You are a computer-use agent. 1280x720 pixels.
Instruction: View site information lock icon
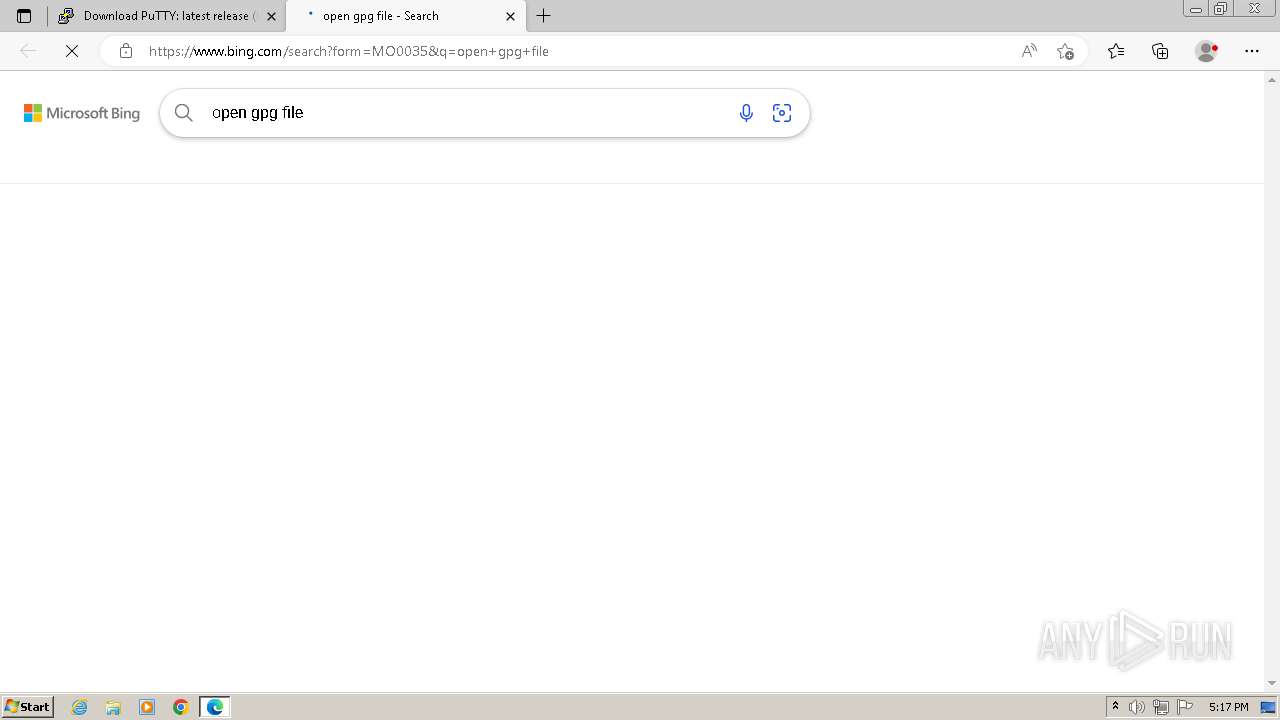pos(125,51)
